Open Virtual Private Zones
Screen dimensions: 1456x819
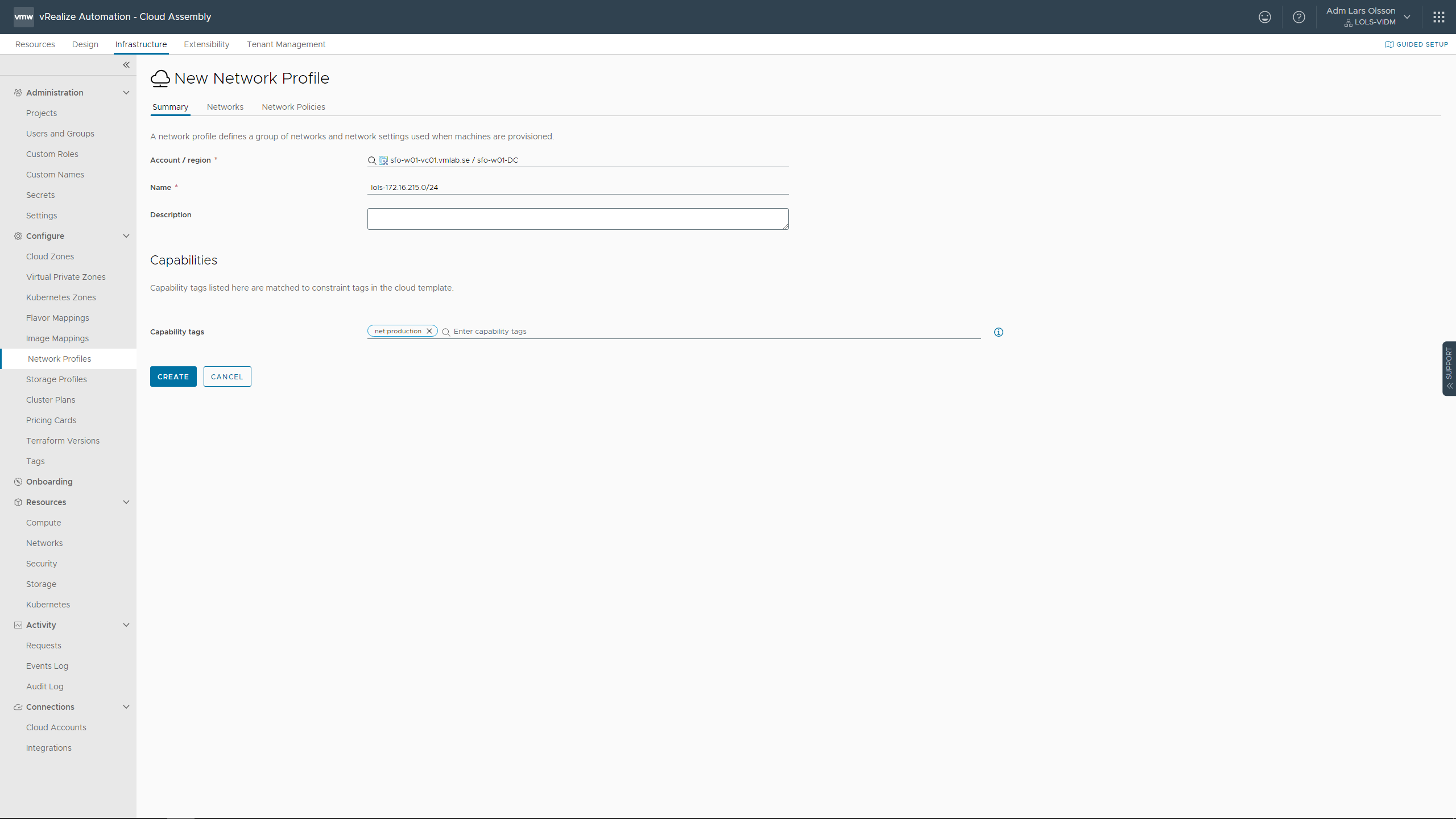pyautogui.click(x=66, y=277)
